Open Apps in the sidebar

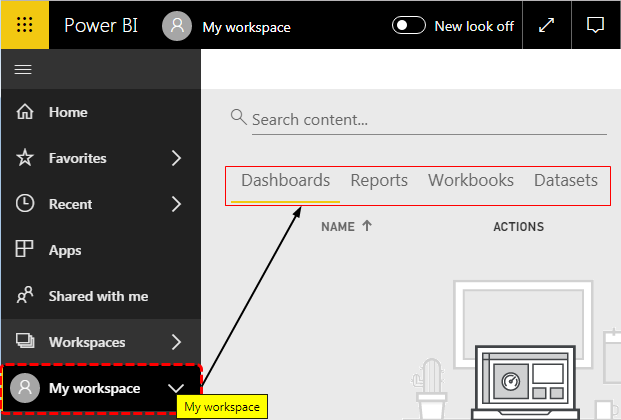coord(101,250)
